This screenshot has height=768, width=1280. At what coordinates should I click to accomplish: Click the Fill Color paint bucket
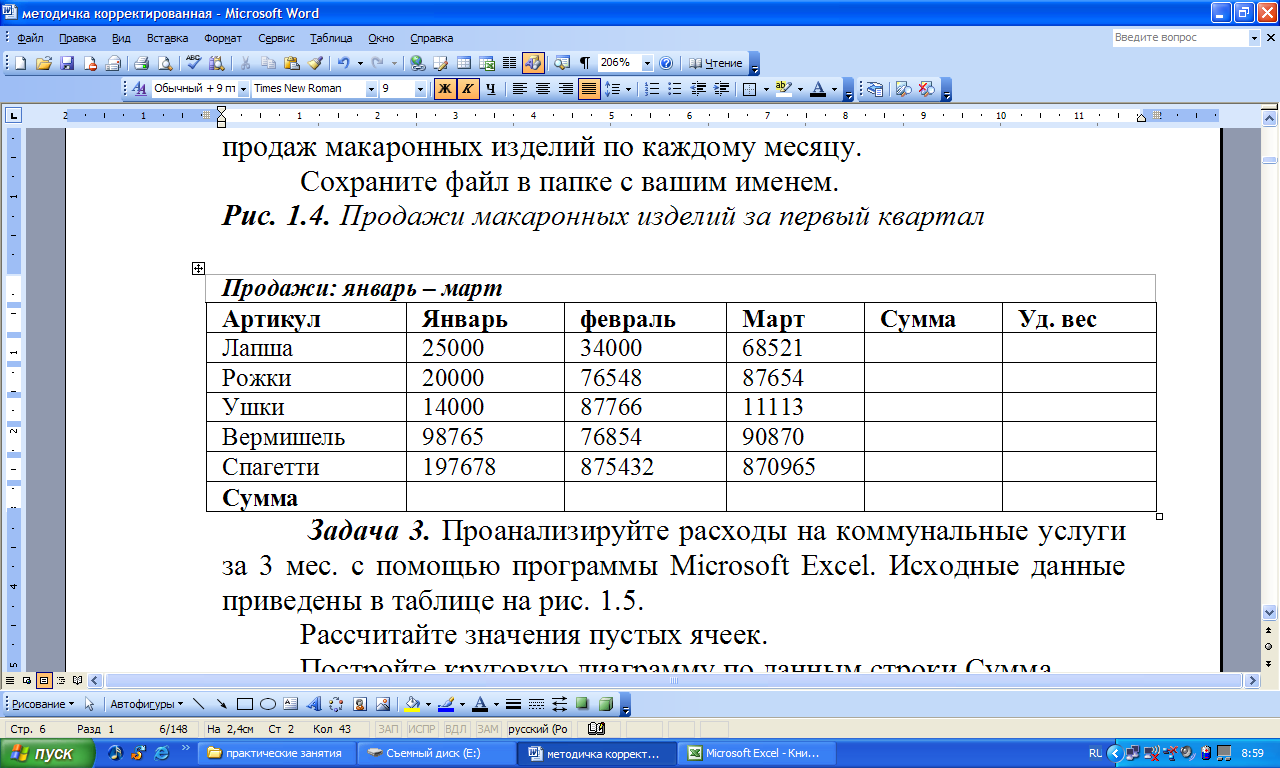pyautogui.click(x=412, y=703)
